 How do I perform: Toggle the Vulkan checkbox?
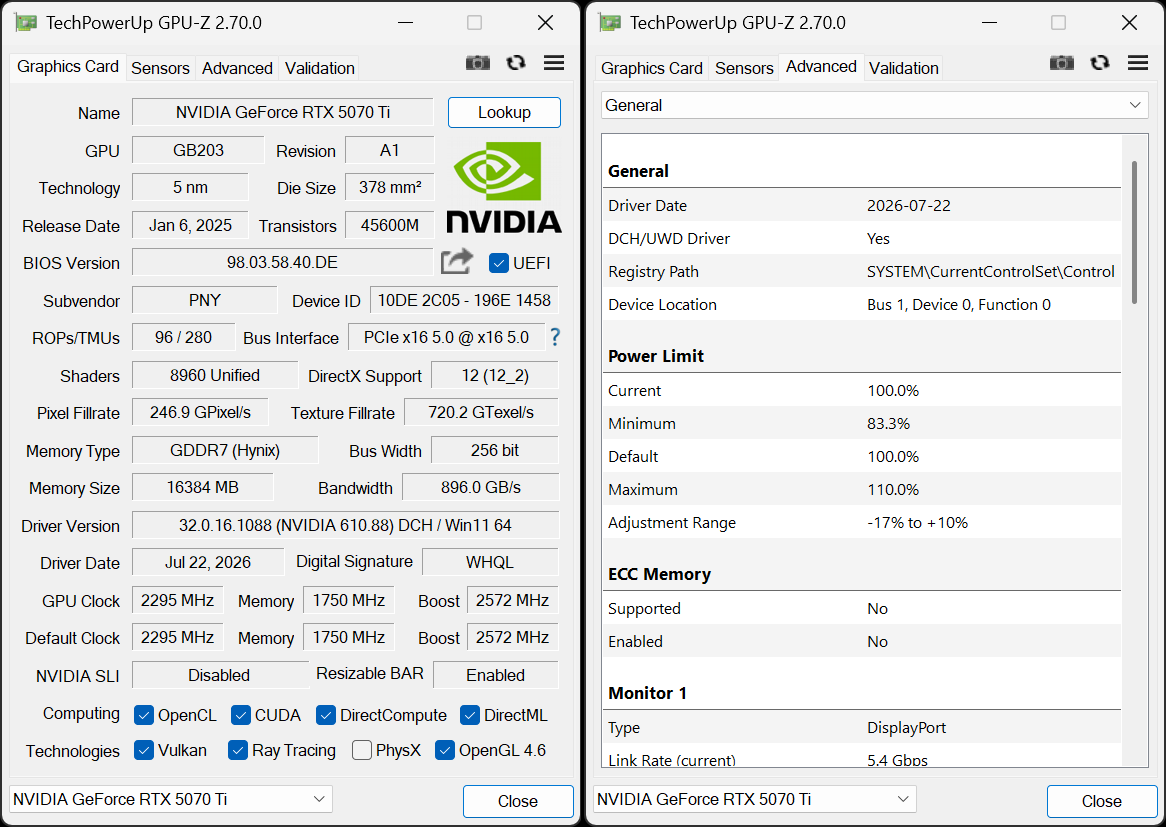coord(144,750)
